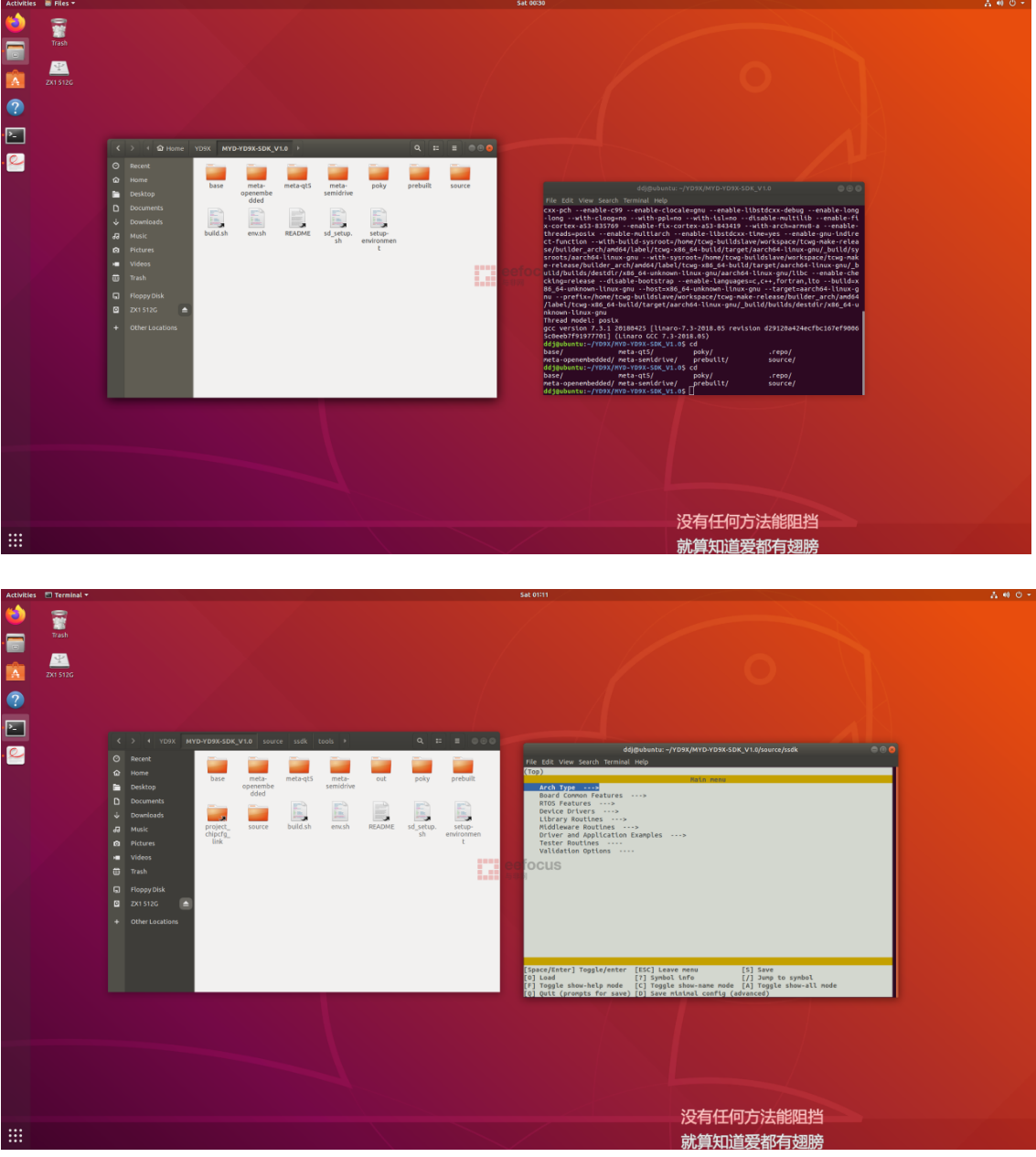Expand Driver and Application Examples entry
This screenshot has width=1036, height=1157.
click(x=612, y=835)
